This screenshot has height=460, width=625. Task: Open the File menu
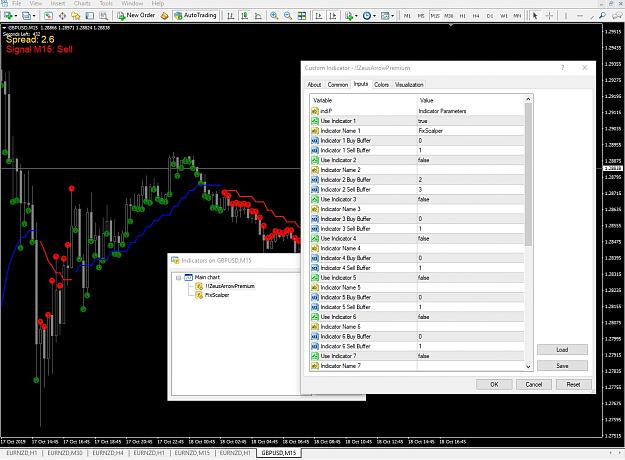[16, 3]
